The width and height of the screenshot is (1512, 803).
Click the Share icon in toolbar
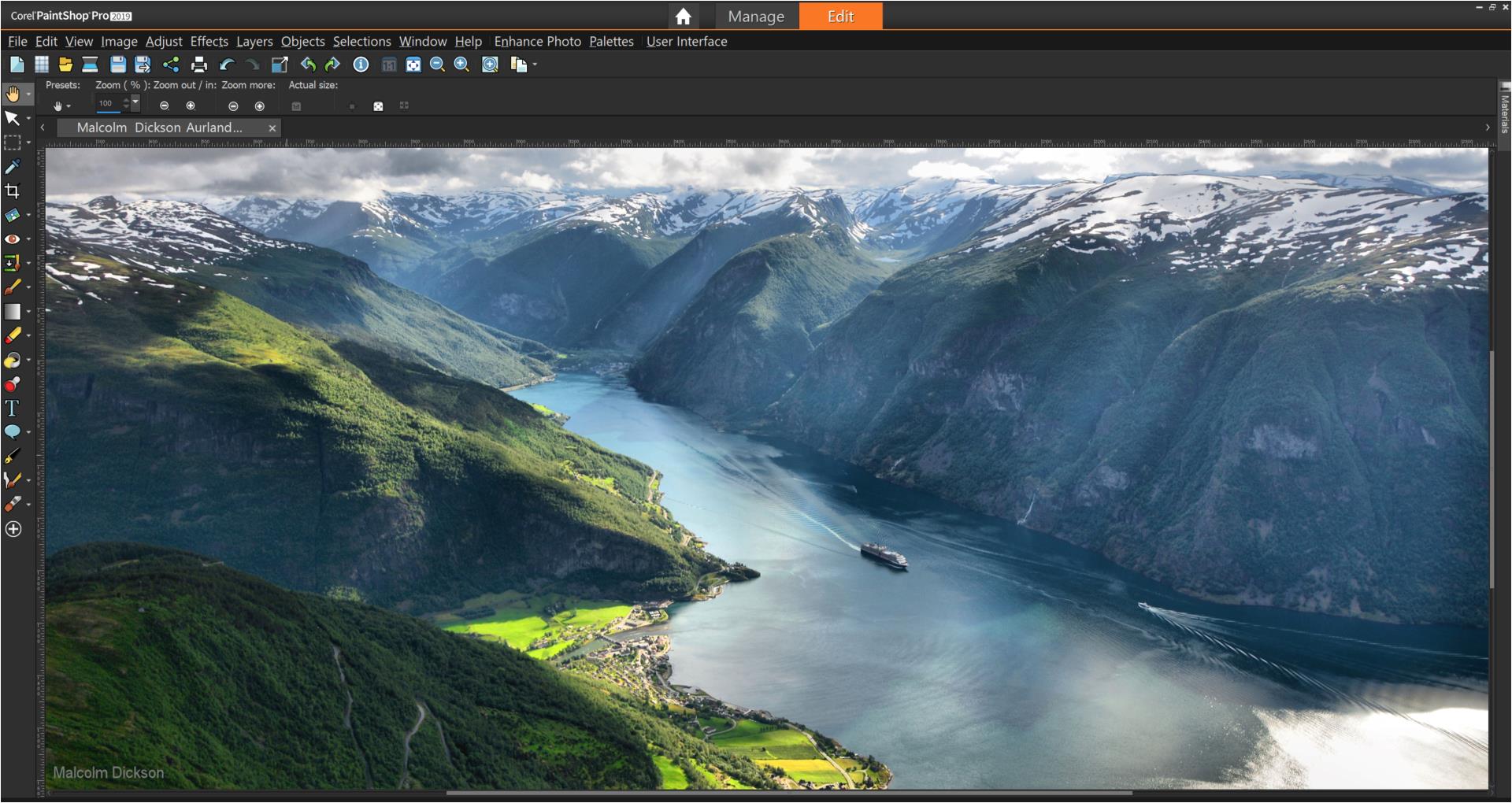(171, 65)
